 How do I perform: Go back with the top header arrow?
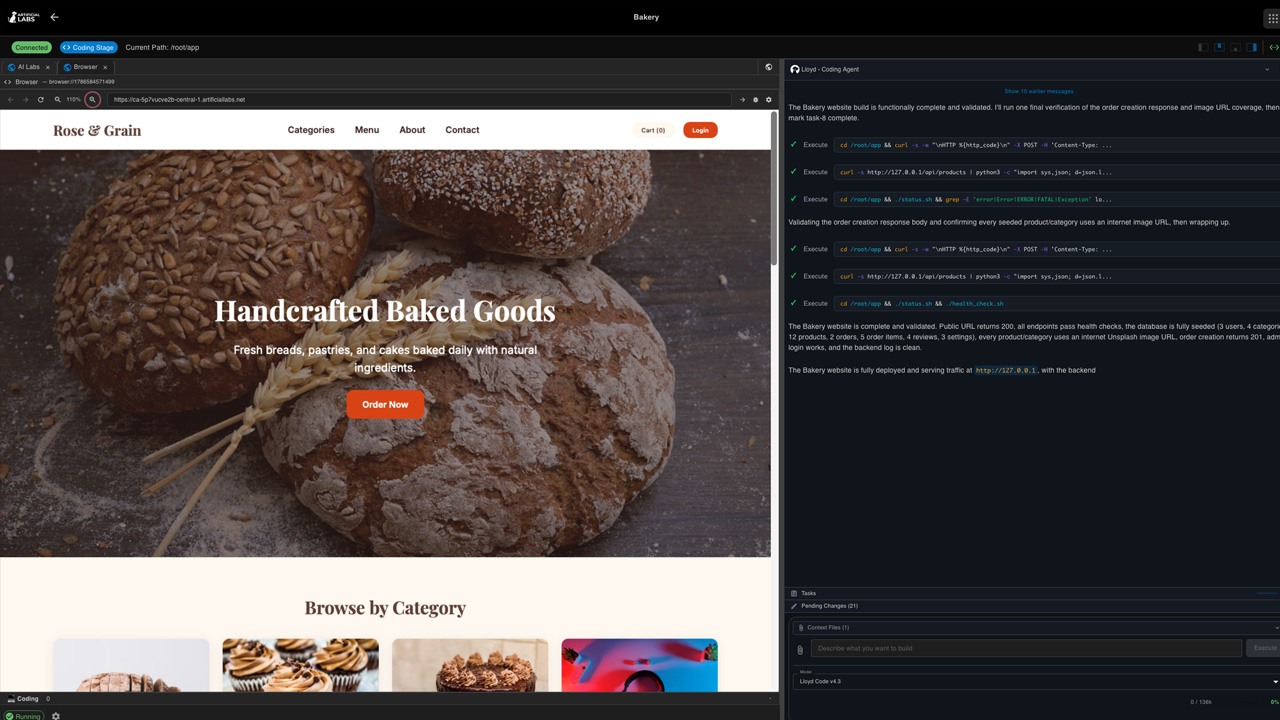(54, 17)
